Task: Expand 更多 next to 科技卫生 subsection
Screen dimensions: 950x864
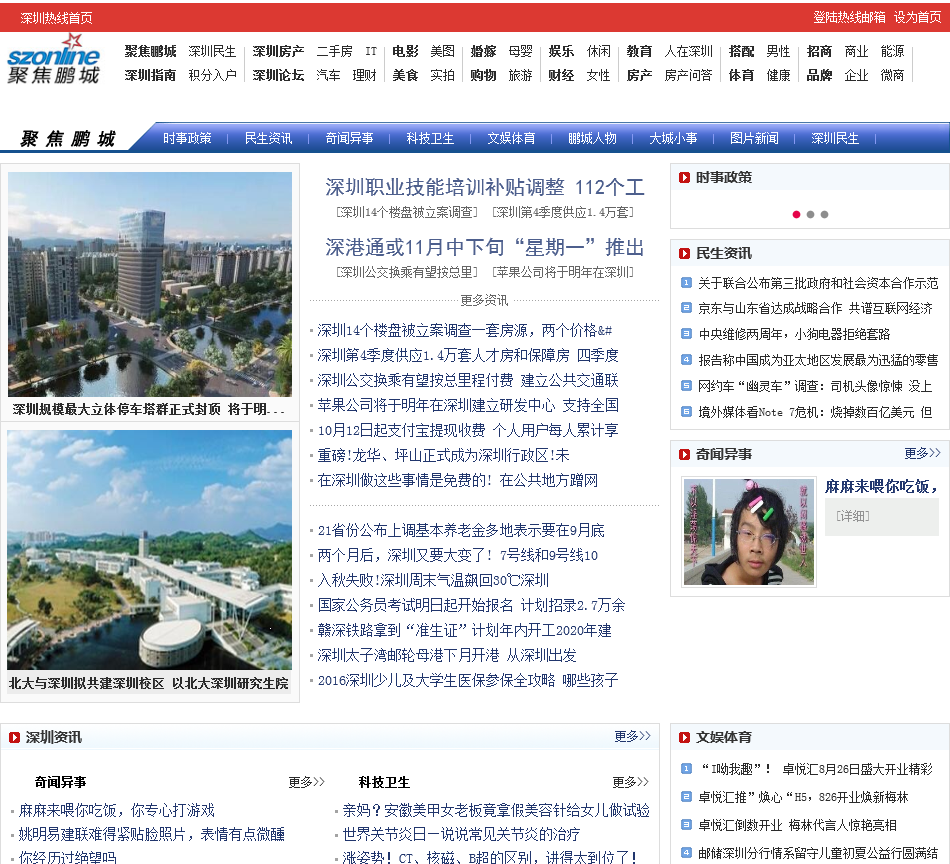Action: point(631,782)
